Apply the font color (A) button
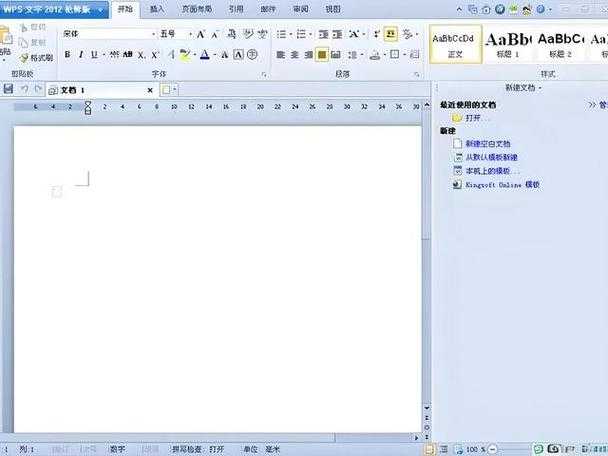This screenshot has height=456, width=608. 204,55
